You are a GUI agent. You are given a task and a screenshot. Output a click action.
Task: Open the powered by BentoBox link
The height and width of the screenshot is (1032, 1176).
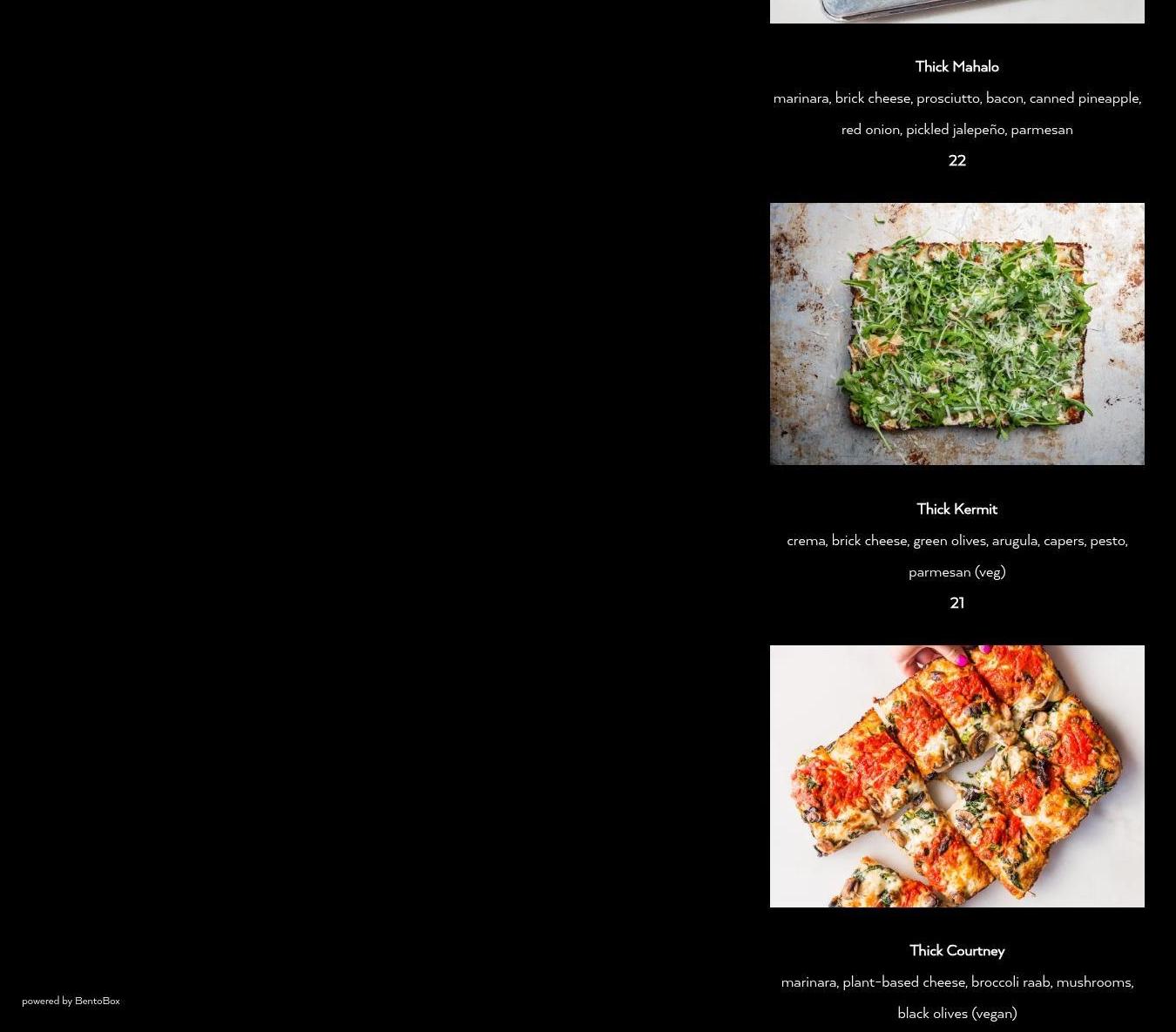pos(71,1001)
